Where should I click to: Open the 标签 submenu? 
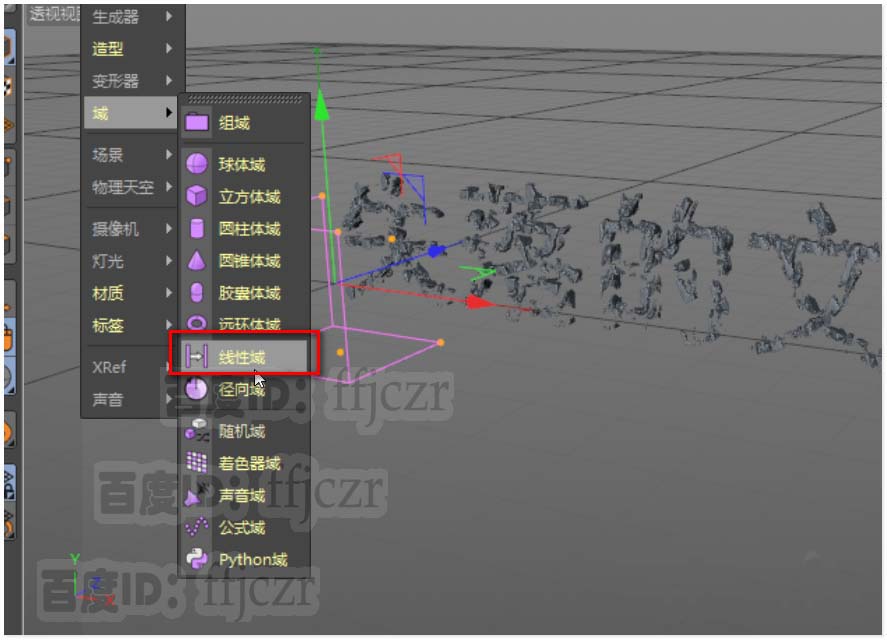[131, 325]
